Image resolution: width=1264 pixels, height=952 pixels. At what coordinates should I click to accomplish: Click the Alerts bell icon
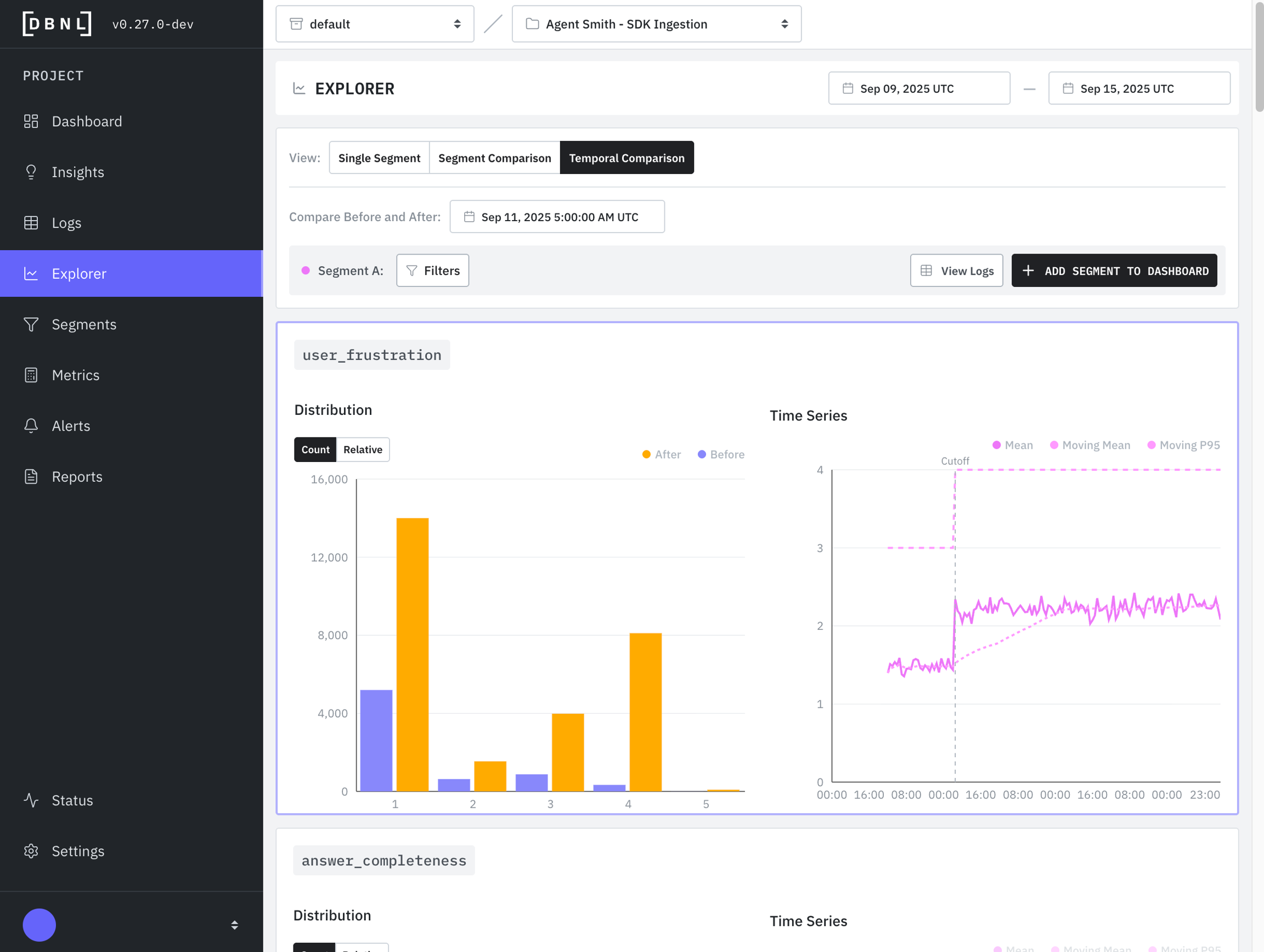(x=31, y=426)
